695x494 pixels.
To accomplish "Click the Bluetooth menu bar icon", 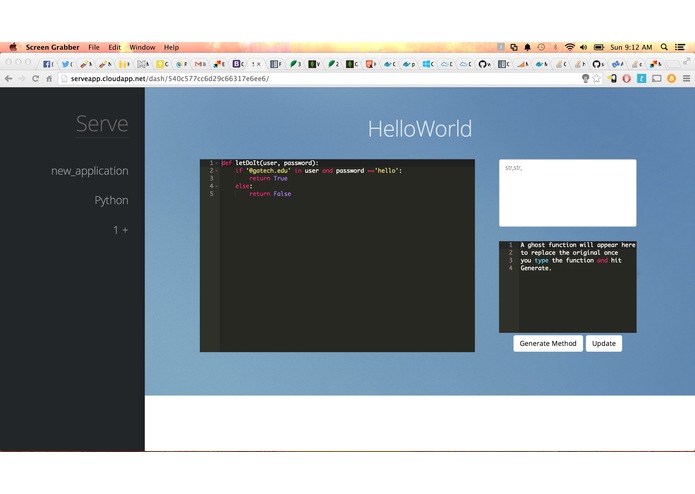I will point(555,47).
